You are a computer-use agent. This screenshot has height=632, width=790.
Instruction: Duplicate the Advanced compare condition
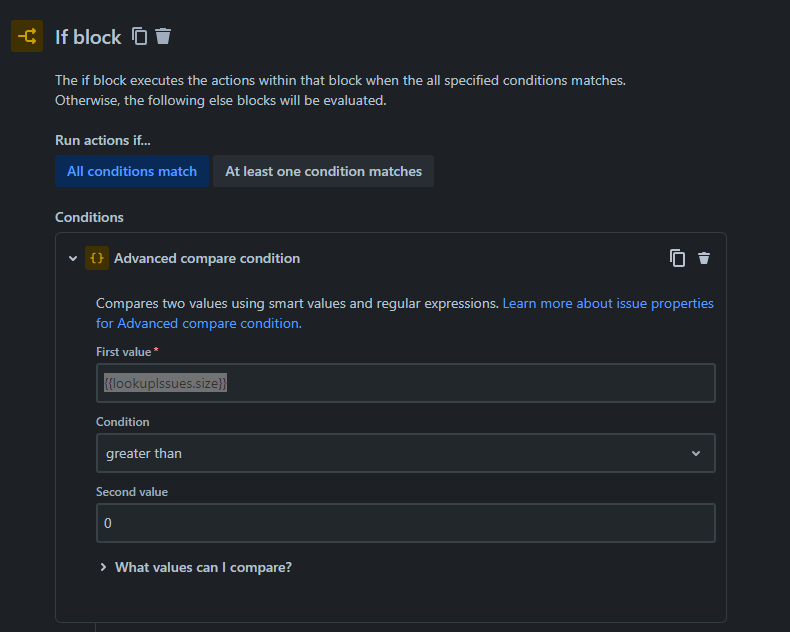pos(677,258)
